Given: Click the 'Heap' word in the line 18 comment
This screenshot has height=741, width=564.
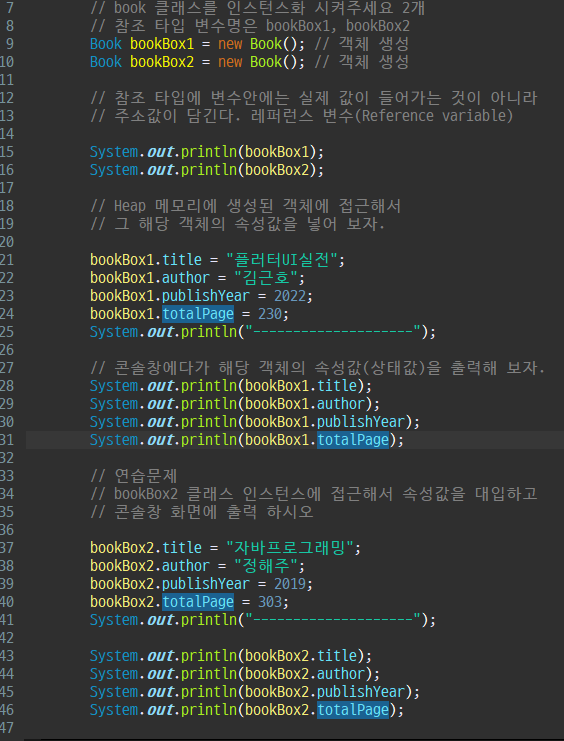Looking at the screenshot, I should [x=130, y=206].
